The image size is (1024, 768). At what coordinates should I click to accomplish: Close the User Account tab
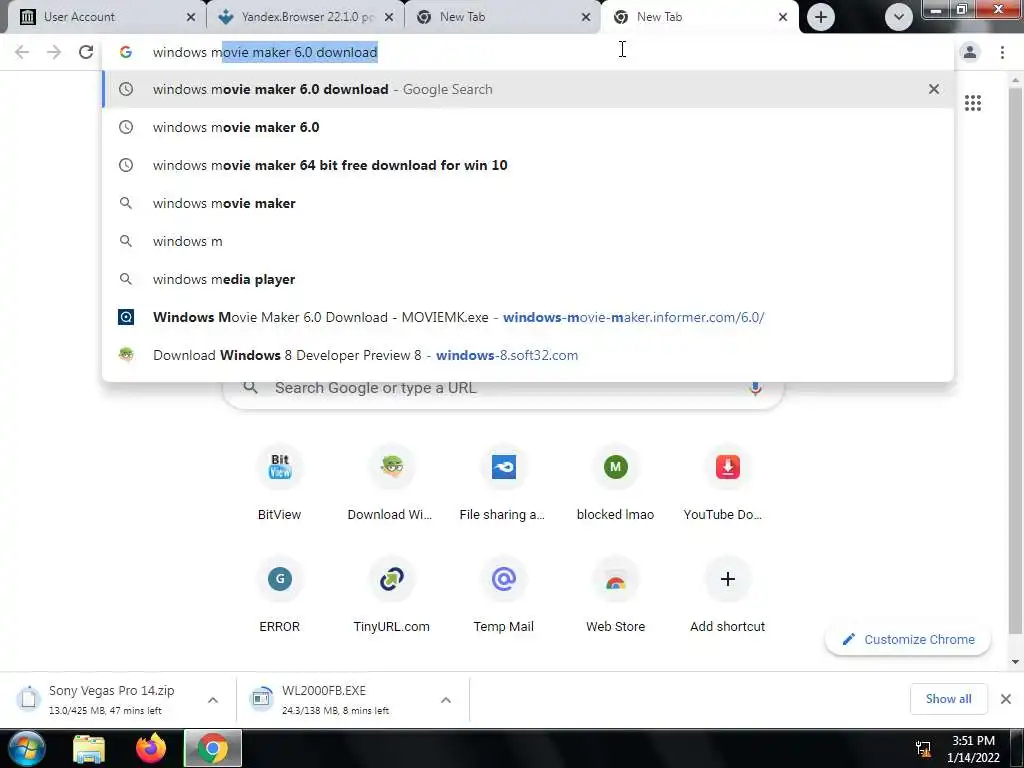[x=191, y=17]
